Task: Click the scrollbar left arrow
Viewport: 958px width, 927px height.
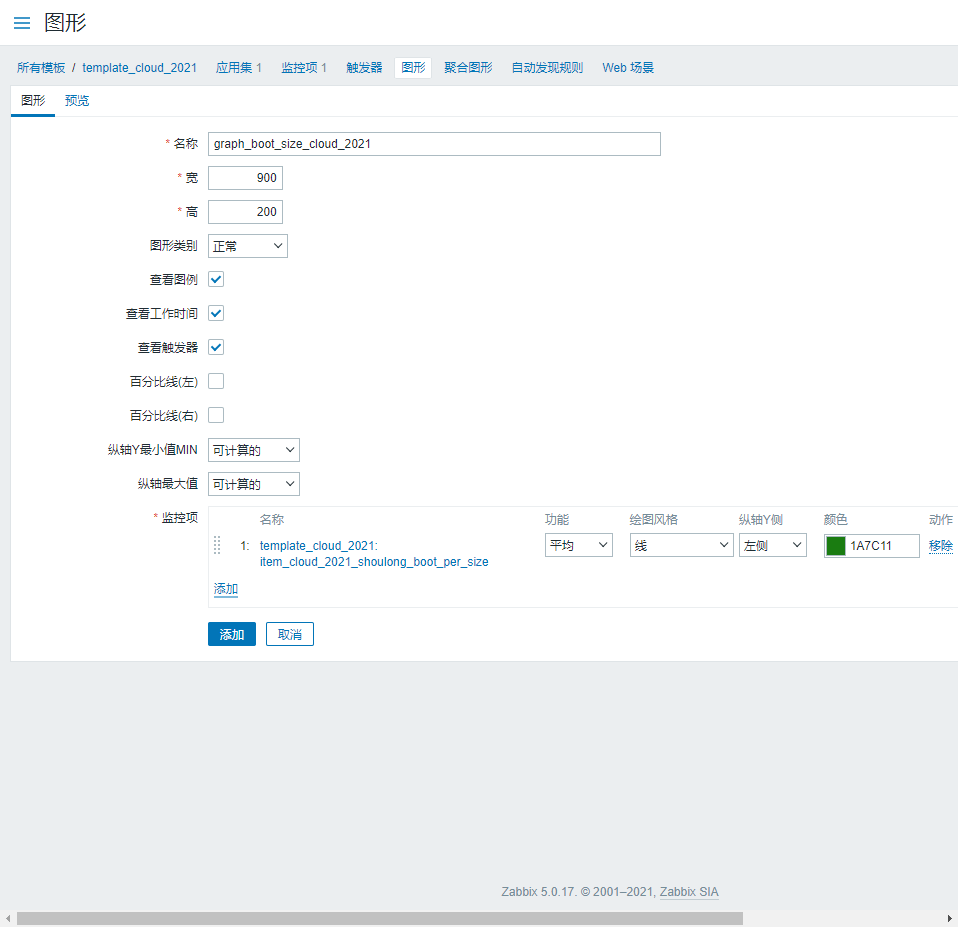Action: (8, 918)
